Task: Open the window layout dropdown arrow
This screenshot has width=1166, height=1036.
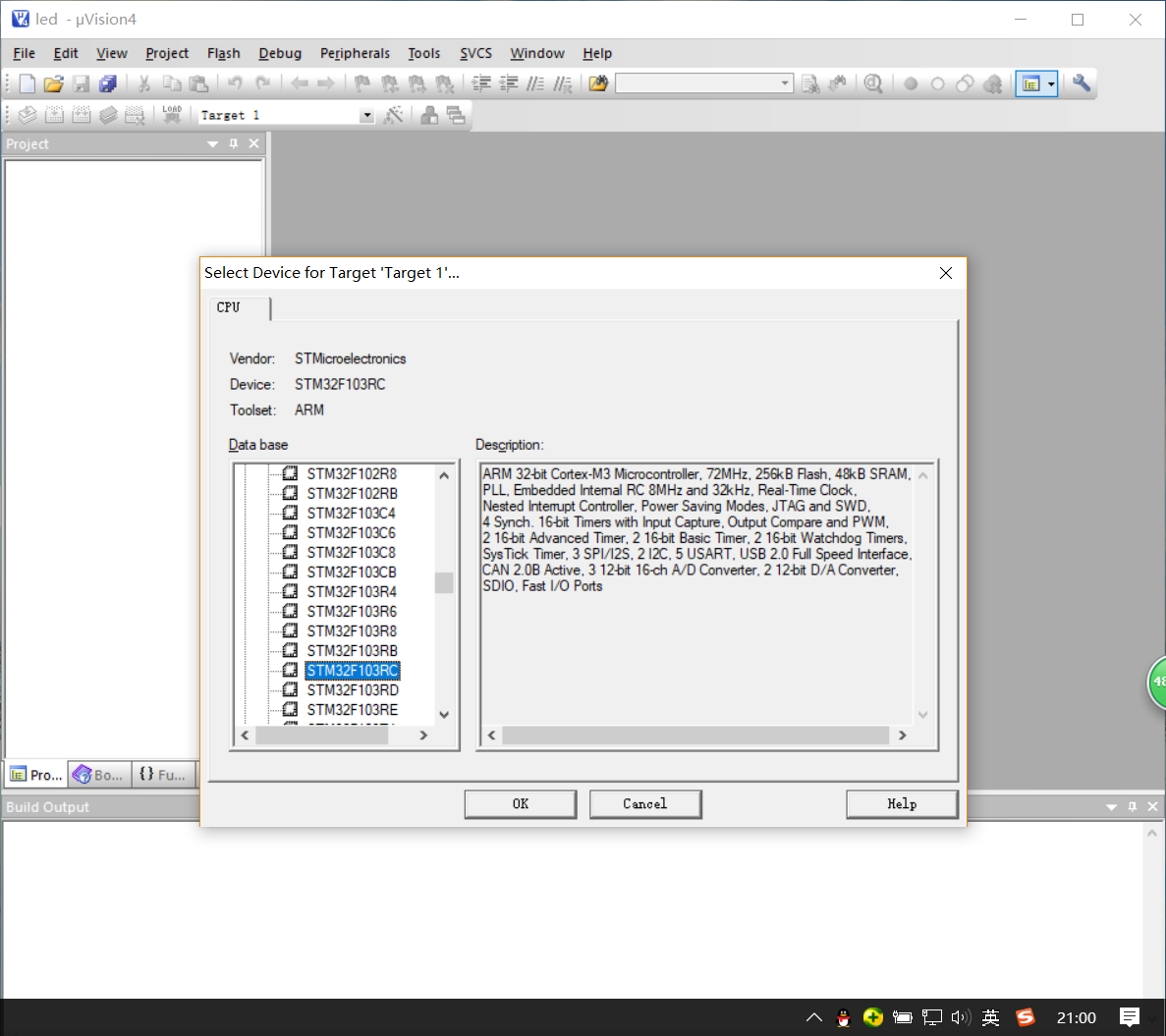Action: [x=1051, y=84]
